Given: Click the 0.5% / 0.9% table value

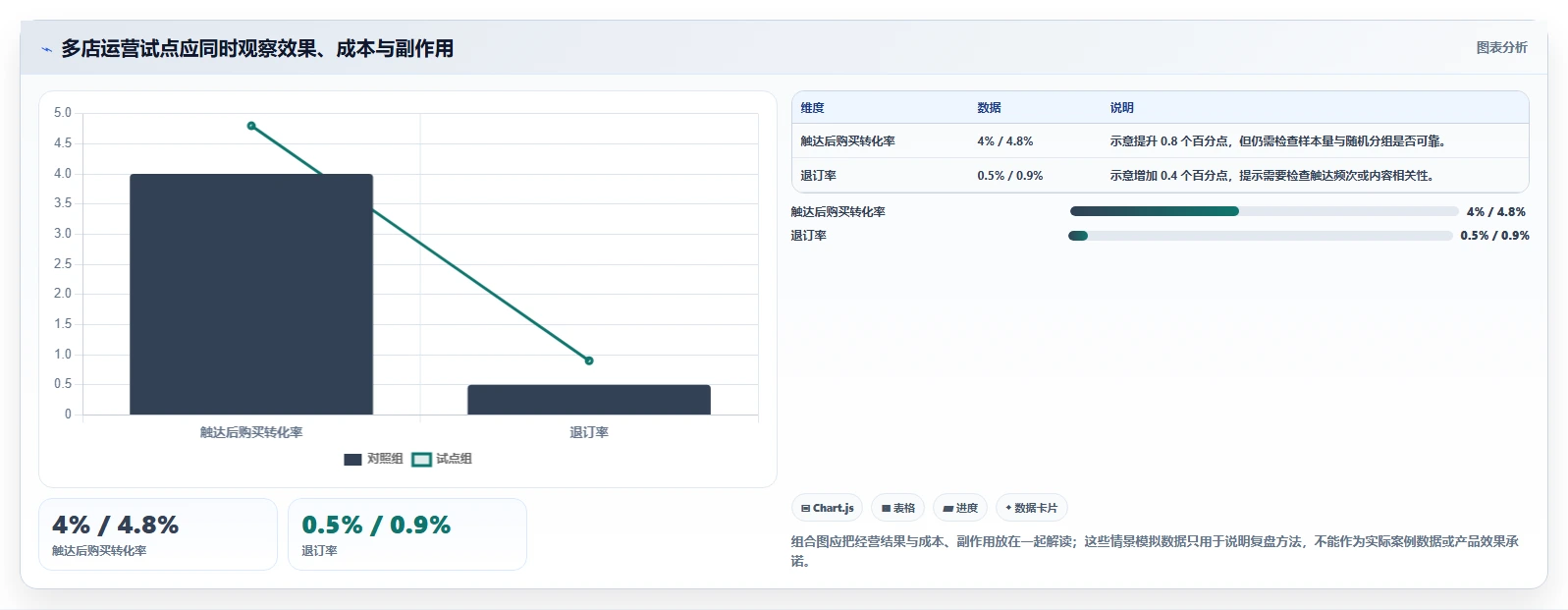Looking at the screenshot, I should click(x=1009, y=176).
